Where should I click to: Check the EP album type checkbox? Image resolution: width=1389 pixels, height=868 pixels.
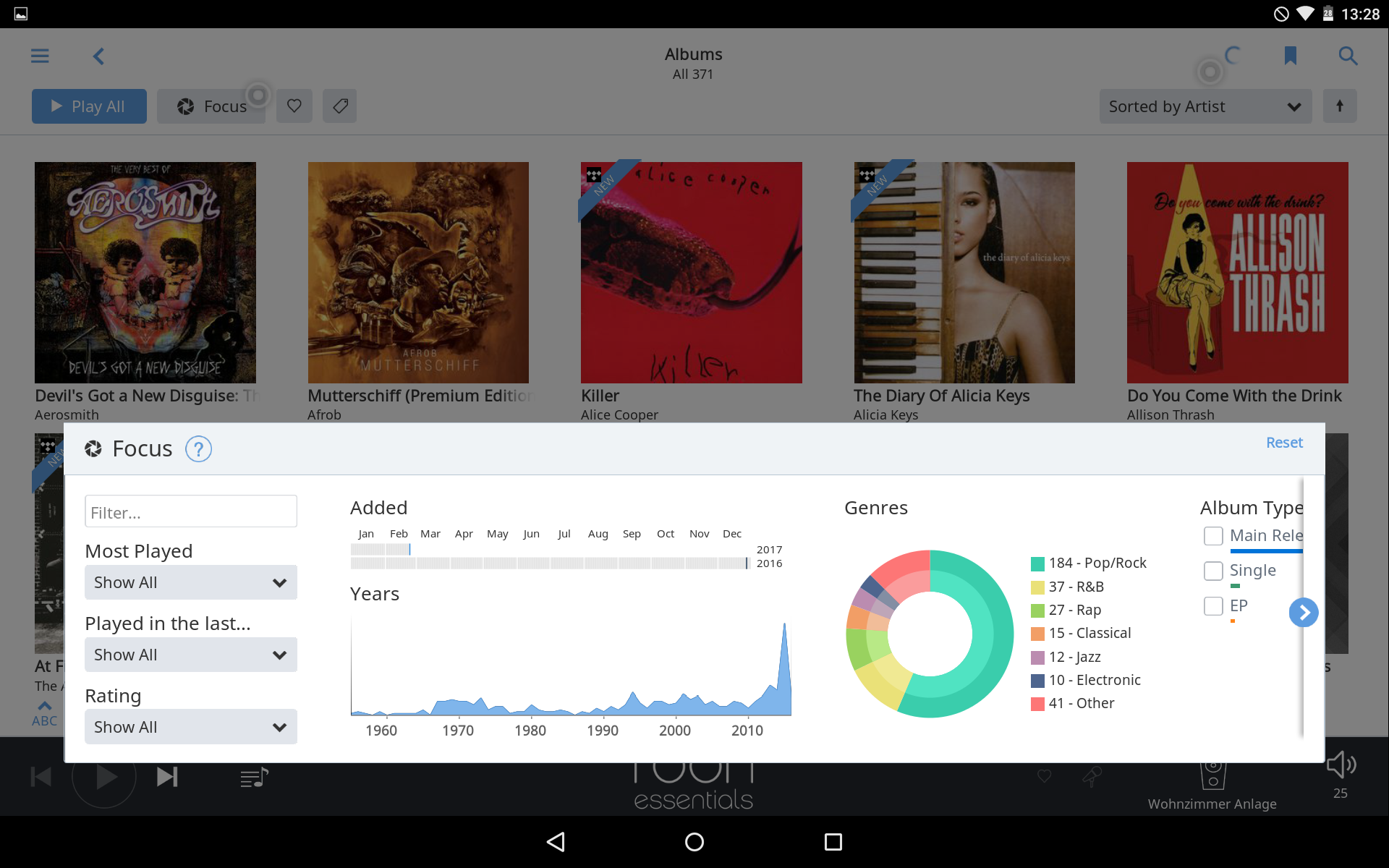(1213, 606)
